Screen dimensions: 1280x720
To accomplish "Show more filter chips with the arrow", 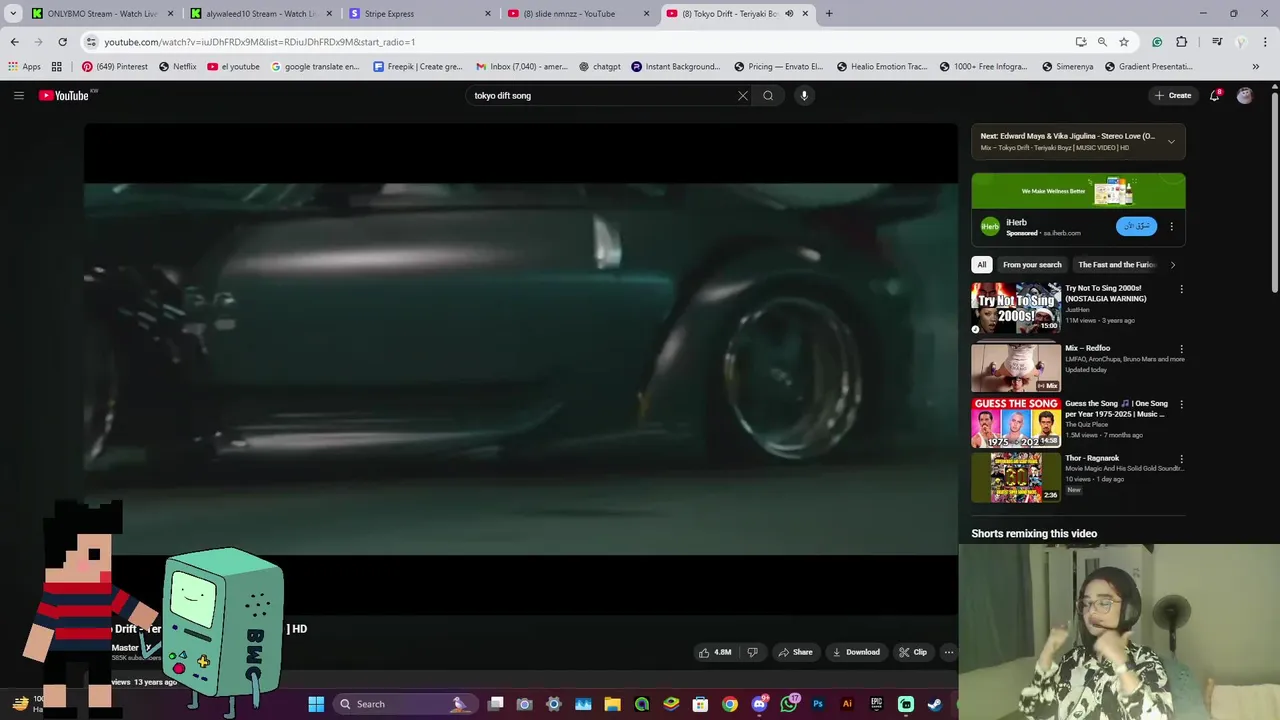I will point(1173,265).
